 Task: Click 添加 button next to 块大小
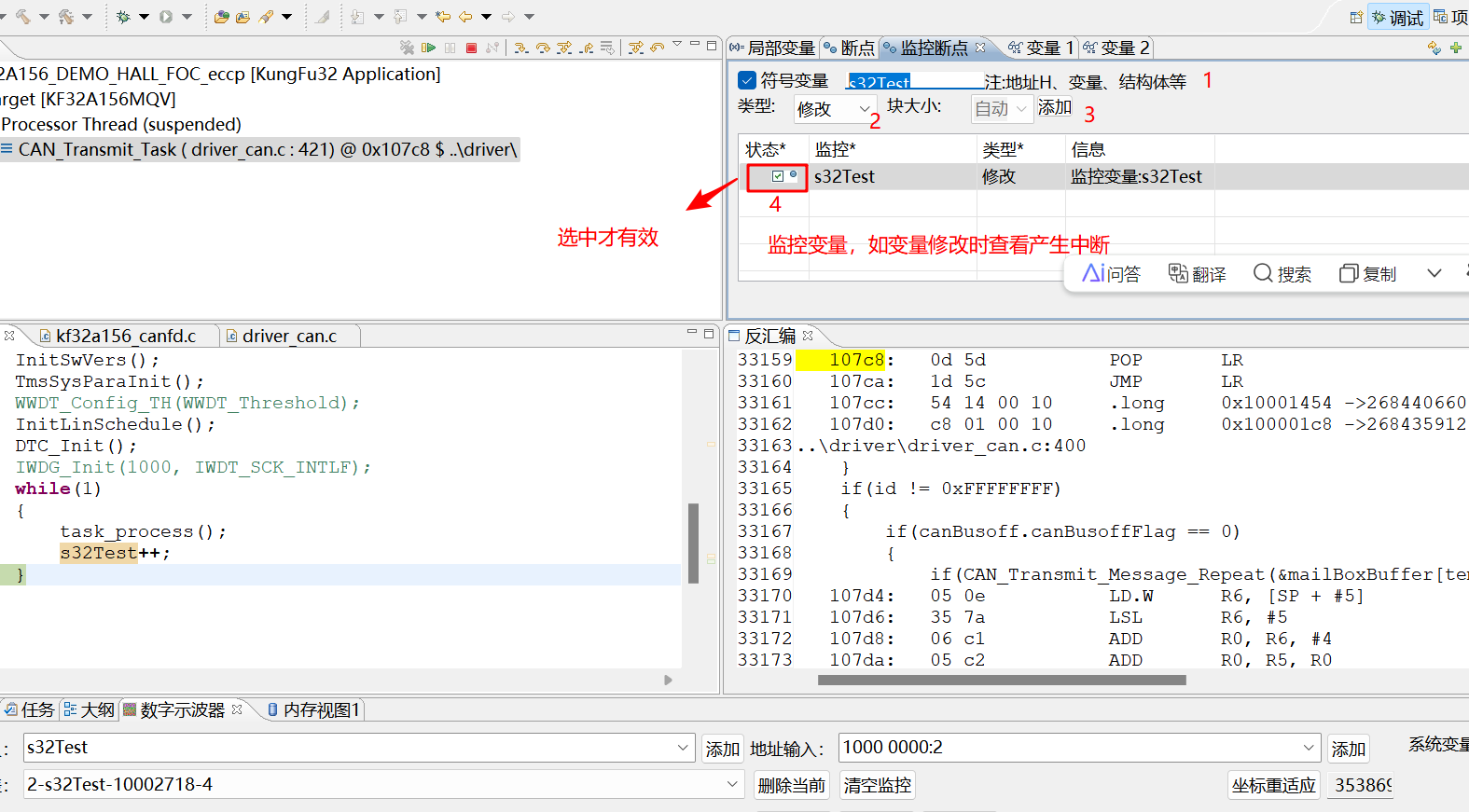coord(1055,108)
